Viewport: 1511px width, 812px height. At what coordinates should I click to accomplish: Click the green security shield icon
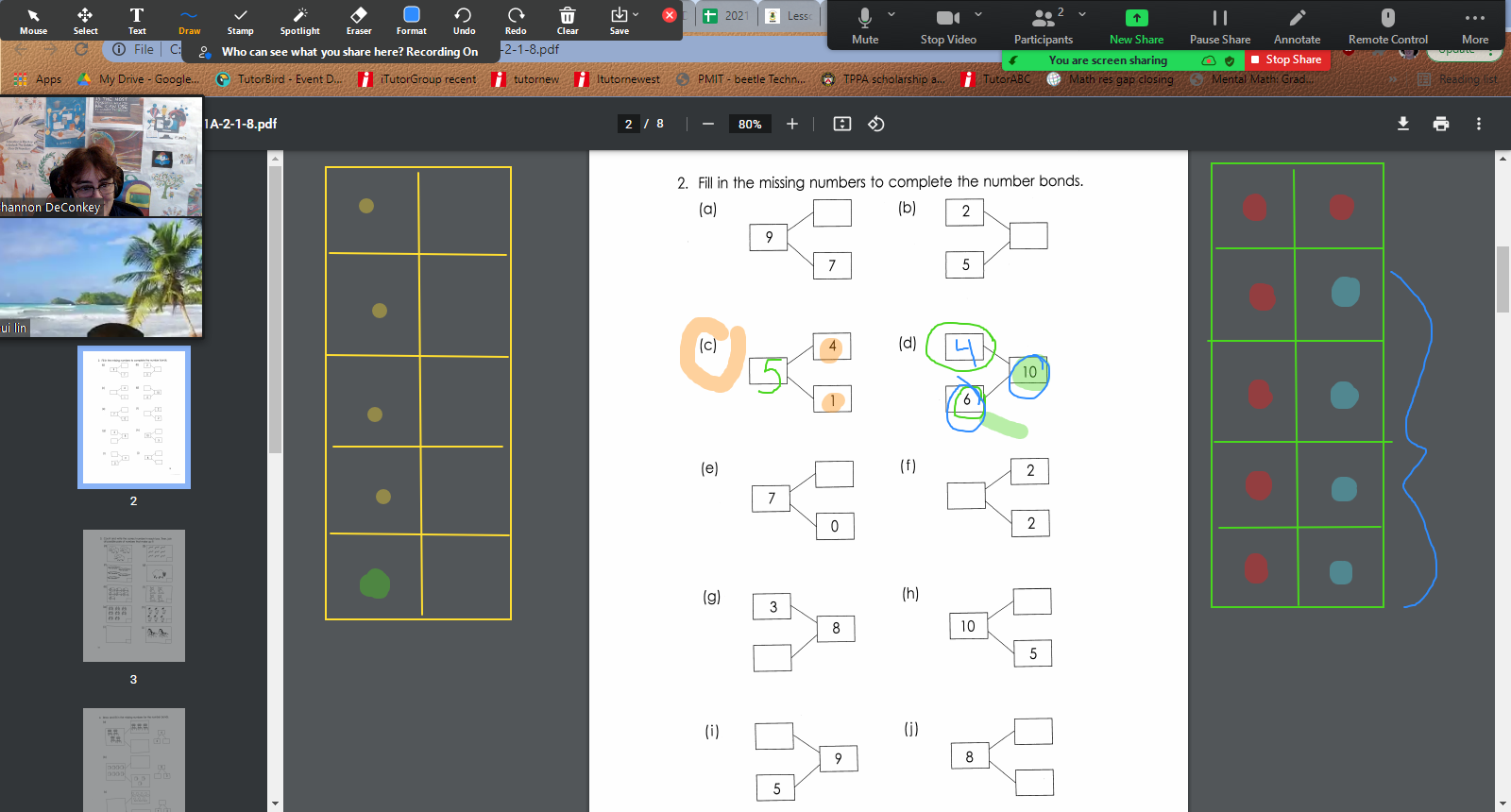pos(1230,60)
